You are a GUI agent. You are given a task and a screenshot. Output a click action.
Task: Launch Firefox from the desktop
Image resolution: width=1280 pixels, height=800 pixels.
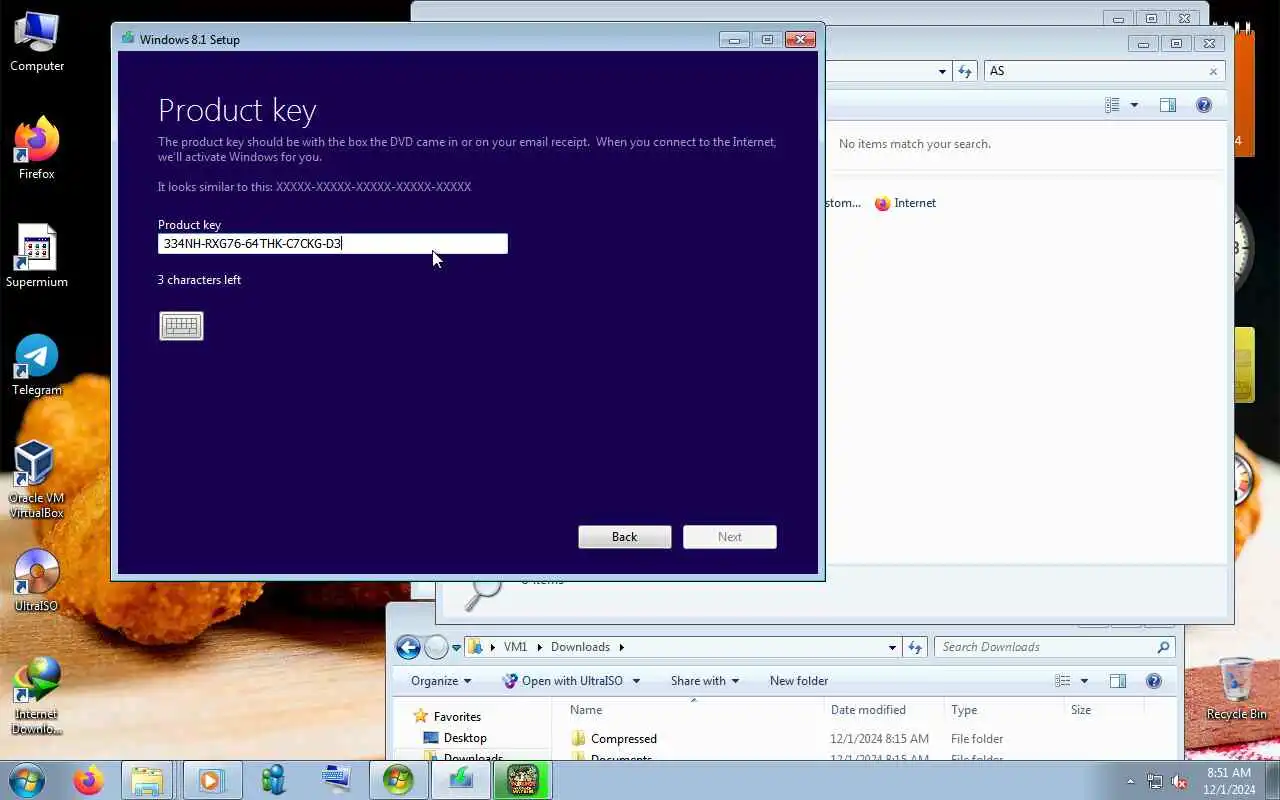point(37,149)
